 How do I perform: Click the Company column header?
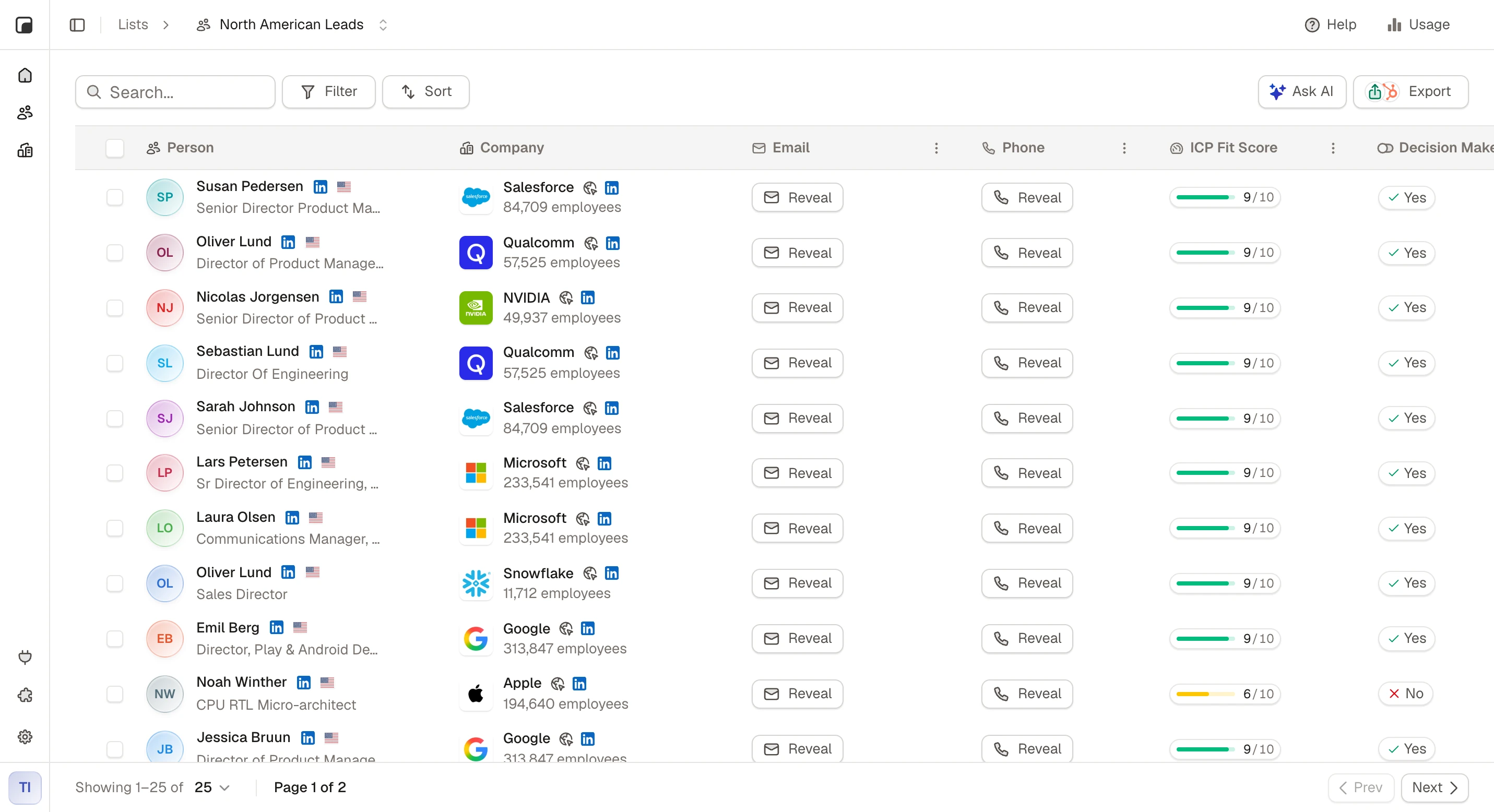pyautogui.click(x=502, y=148)
